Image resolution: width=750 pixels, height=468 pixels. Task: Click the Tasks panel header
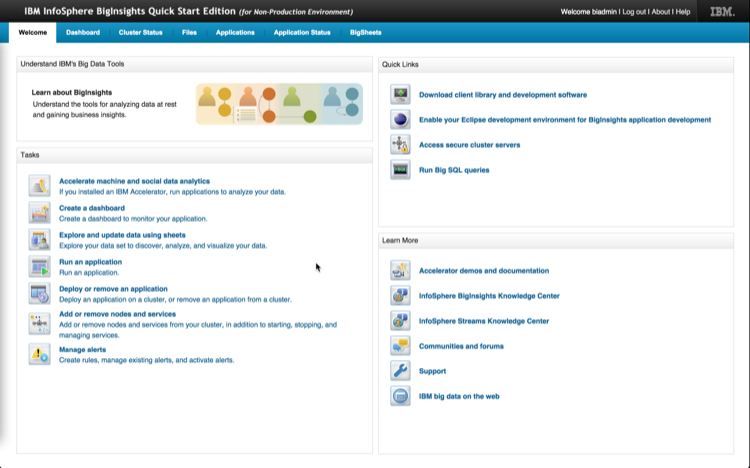tap(195, 155)
